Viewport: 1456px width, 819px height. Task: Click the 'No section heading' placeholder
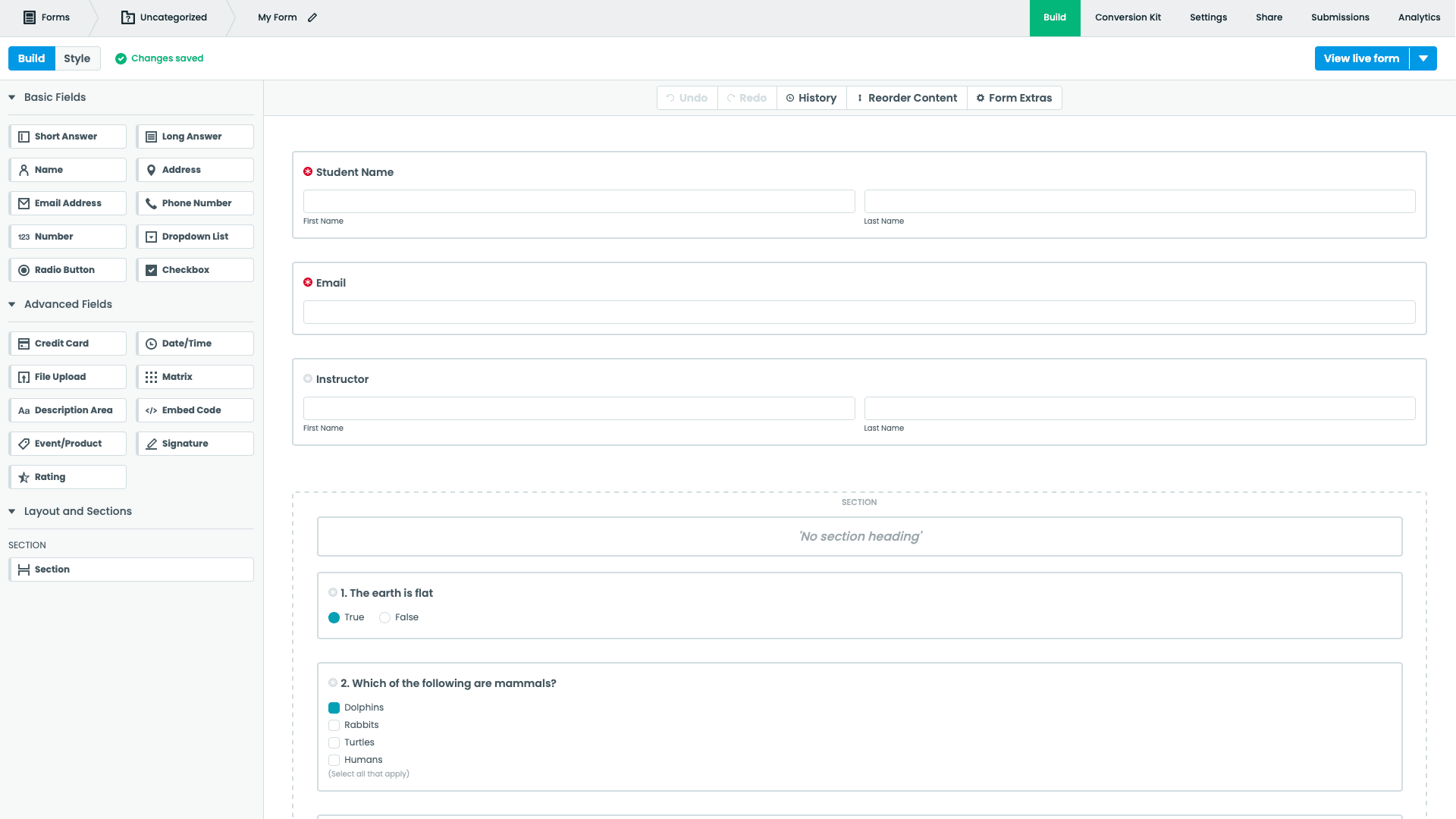click(x=860, y=537)
